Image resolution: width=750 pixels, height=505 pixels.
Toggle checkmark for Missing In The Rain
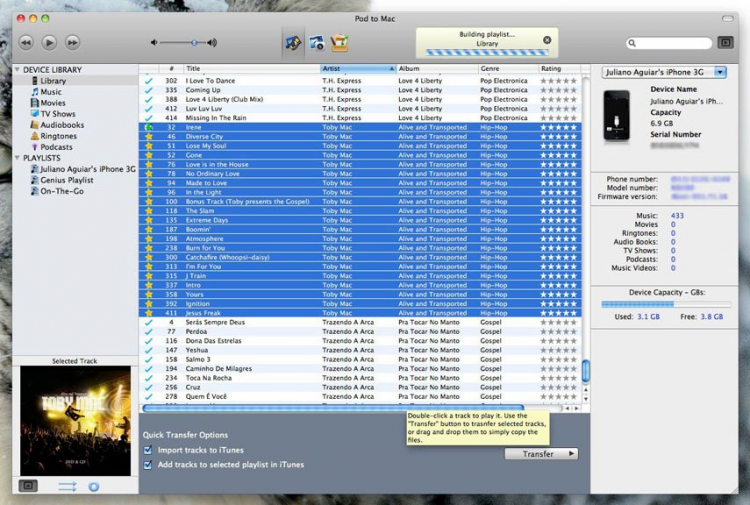pos(149,118)
